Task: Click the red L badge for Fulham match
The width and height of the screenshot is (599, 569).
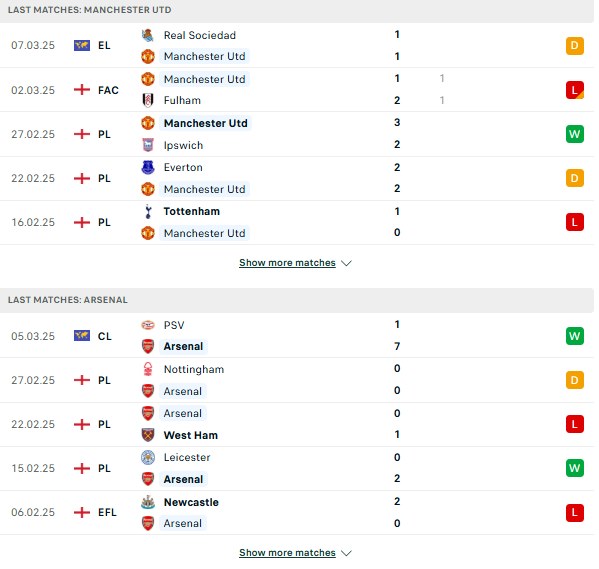Action: (x=575, y=90)
